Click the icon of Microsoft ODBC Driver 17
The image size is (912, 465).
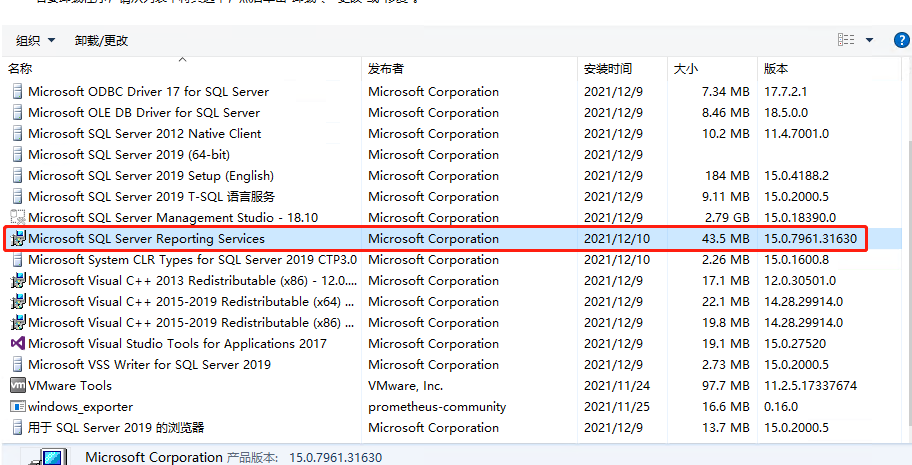18,91
